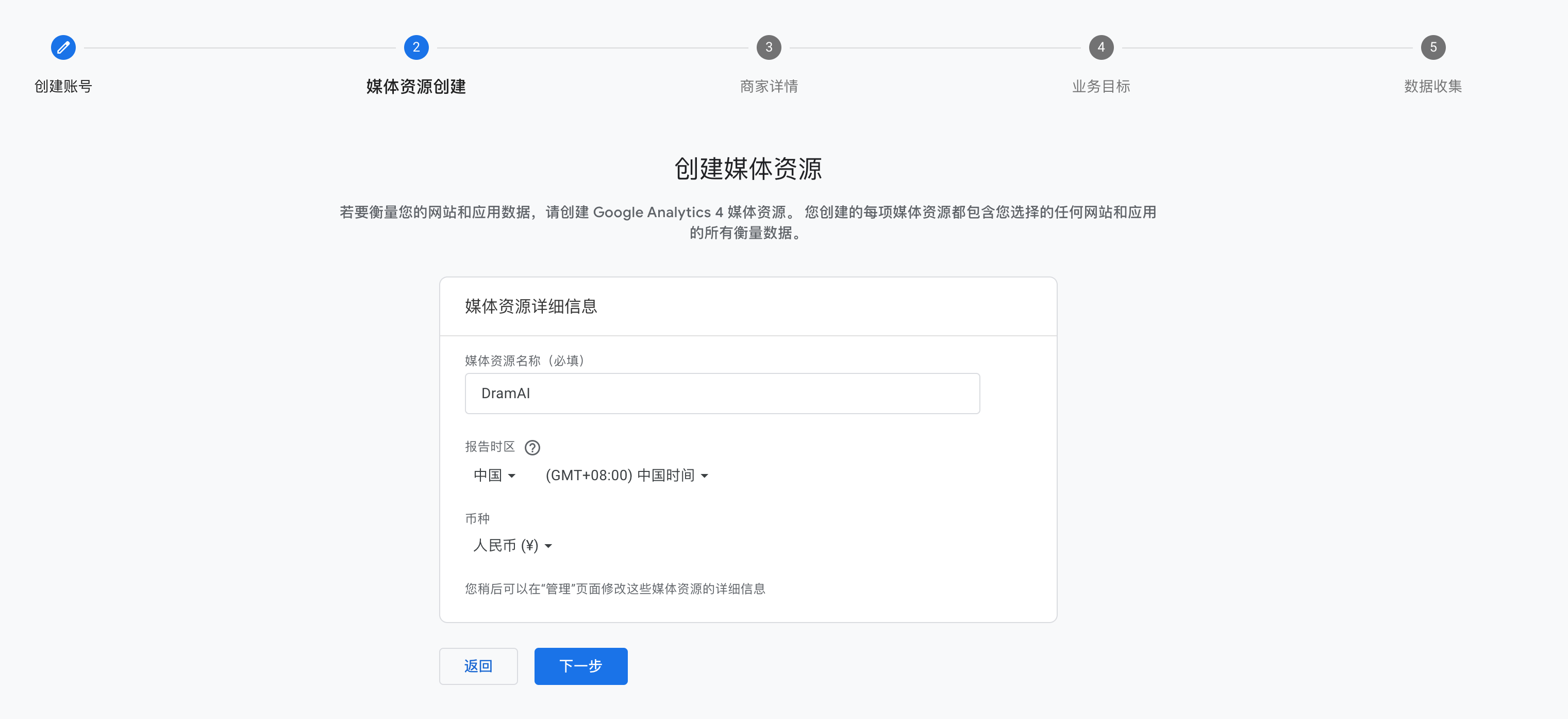Click the 数据收集 step label
The width and height of the screenshot is (1568, 719).
click(x=1433, y=87)
